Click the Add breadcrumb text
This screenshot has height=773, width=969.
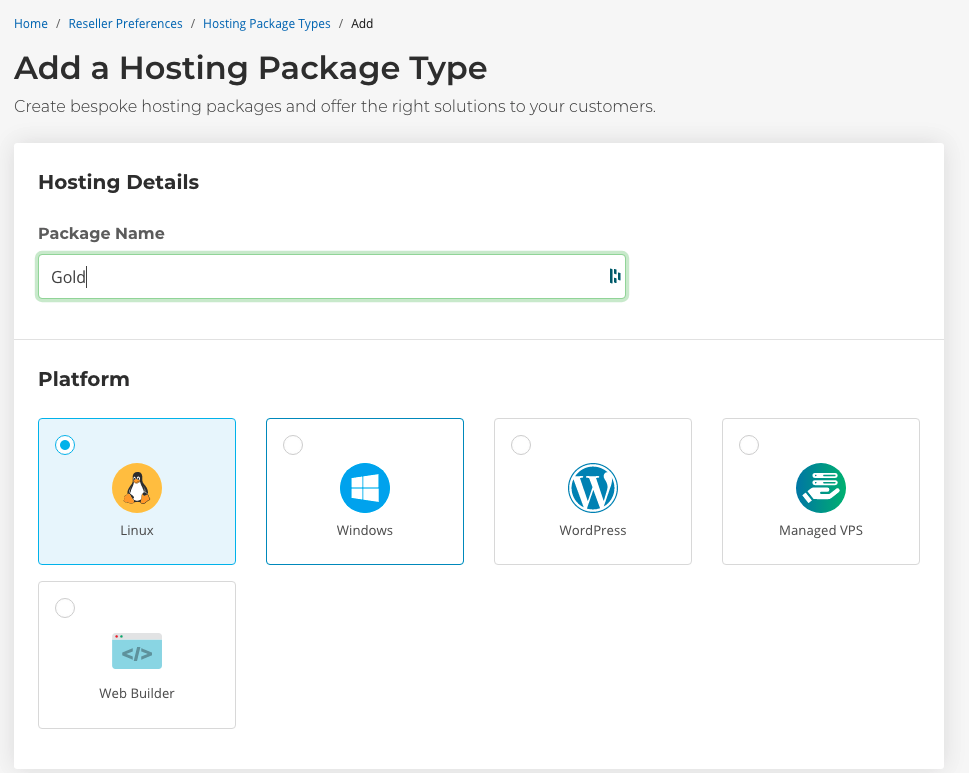tap(362, 23)
